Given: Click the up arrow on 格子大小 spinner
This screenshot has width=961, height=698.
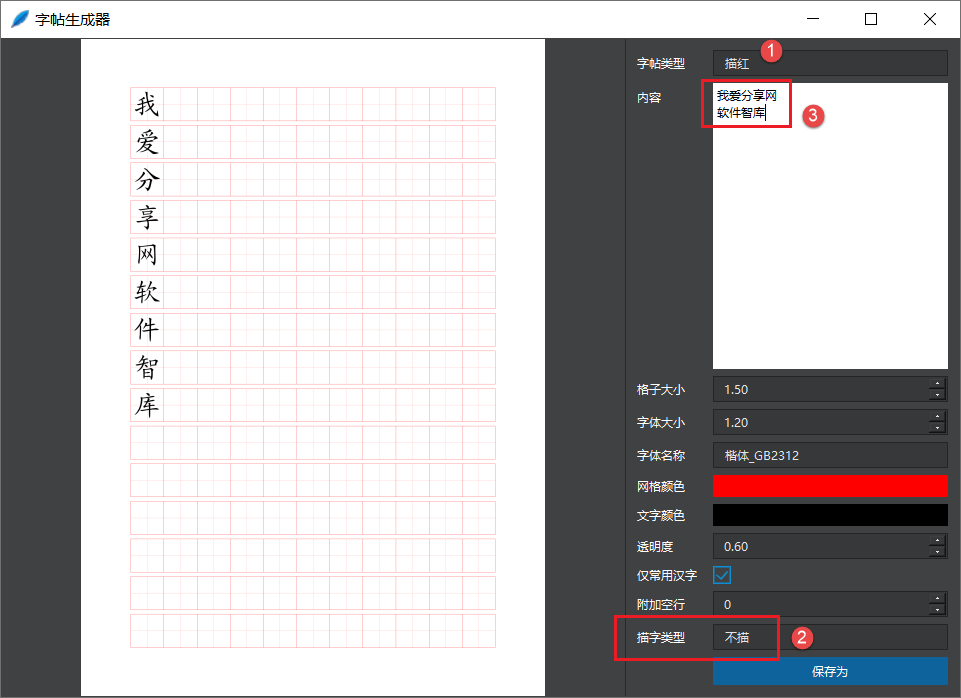Looking at the screenshot, I should (938, 384).
